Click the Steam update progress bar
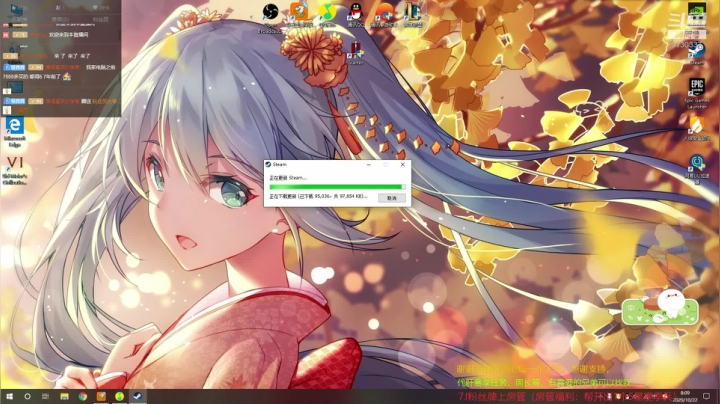 click(x=338, y=187)
